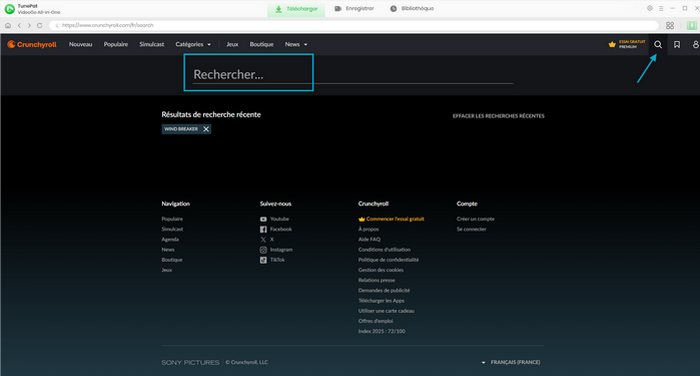Click the URL address bar

pyautogui.click(x=354, y=25)
